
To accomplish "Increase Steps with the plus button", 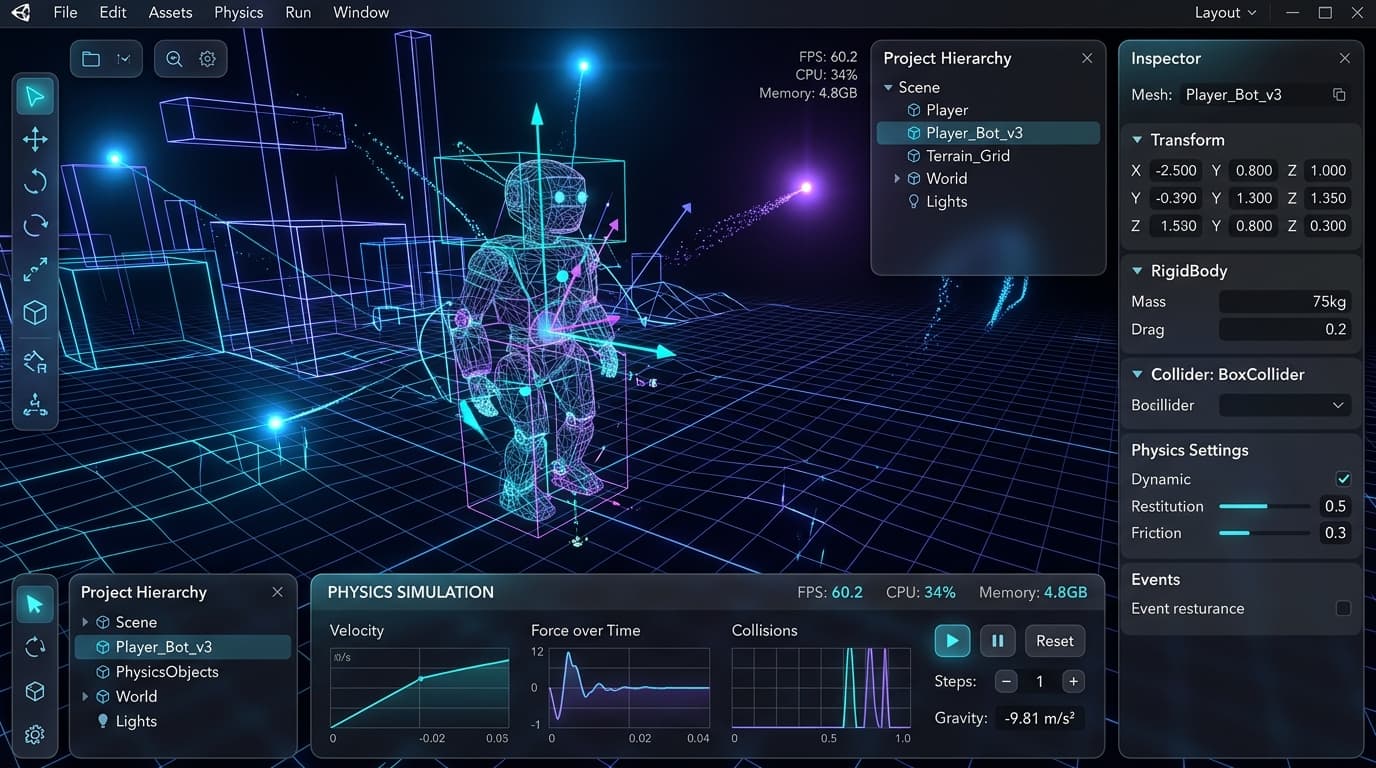I will click(x=1073, y=681).
